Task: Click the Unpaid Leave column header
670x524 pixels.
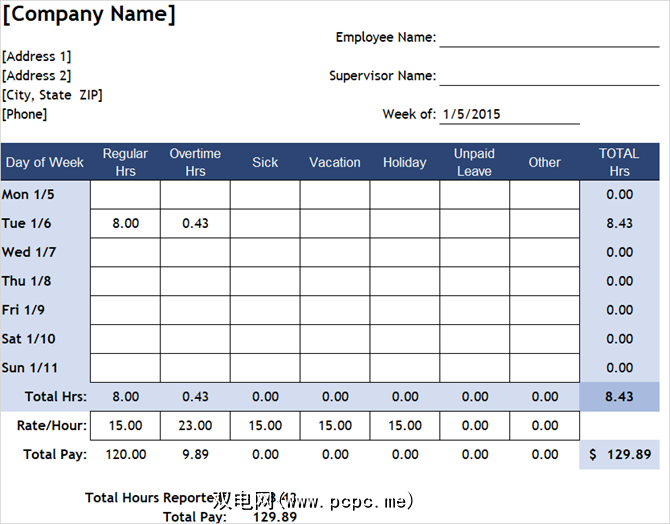Action: 474,162
